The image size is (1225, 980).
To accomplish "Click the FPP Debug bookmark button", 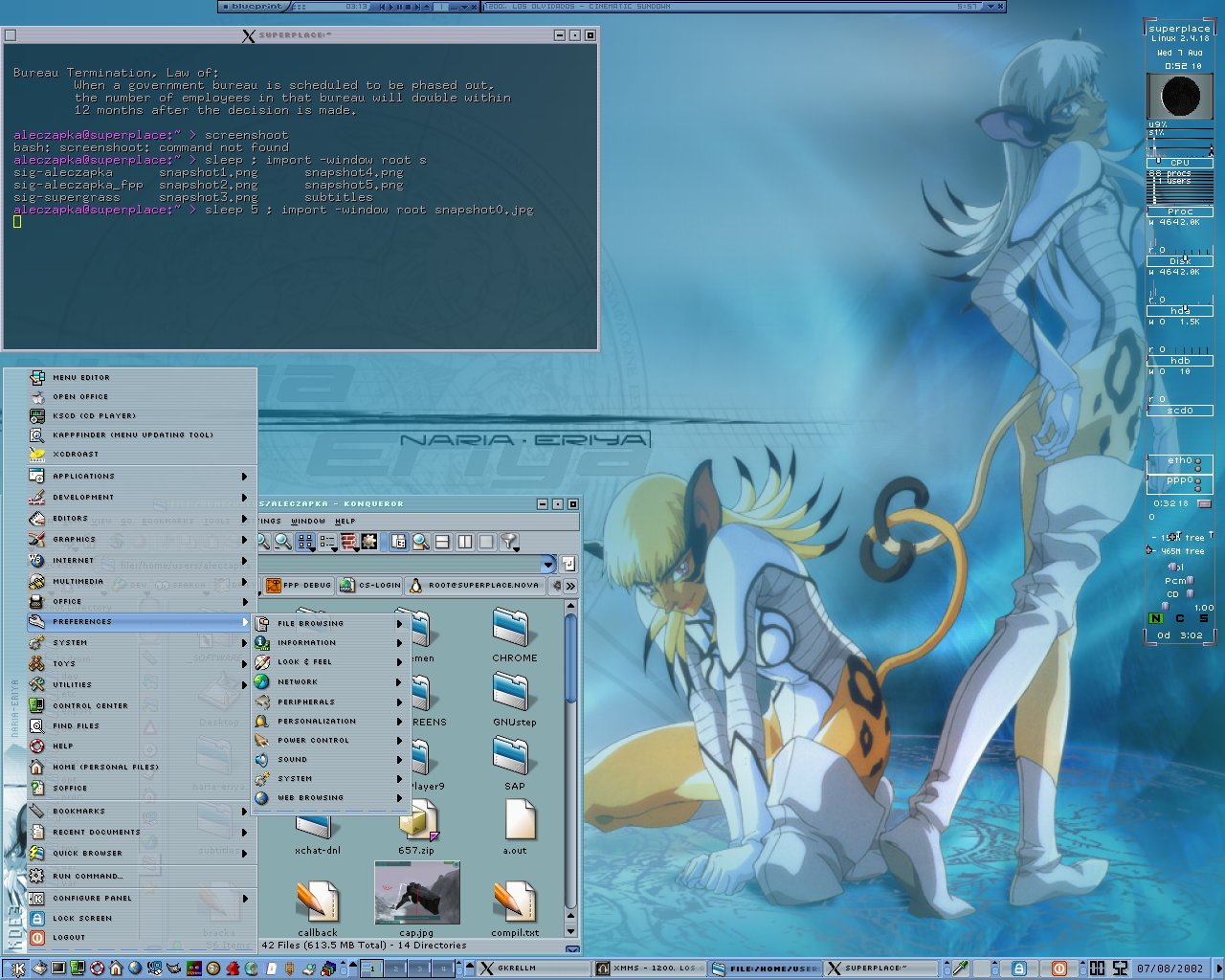I will click(x=299, y=586).
